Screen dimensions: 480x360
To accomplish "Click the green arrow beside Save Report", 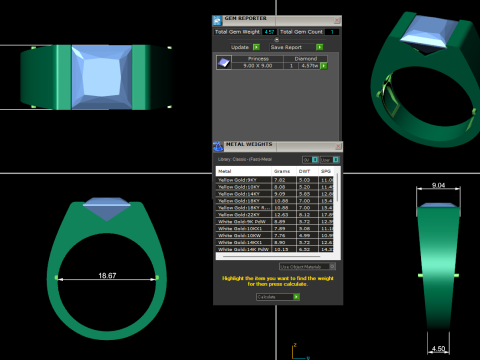I will (x=319, y=47).
